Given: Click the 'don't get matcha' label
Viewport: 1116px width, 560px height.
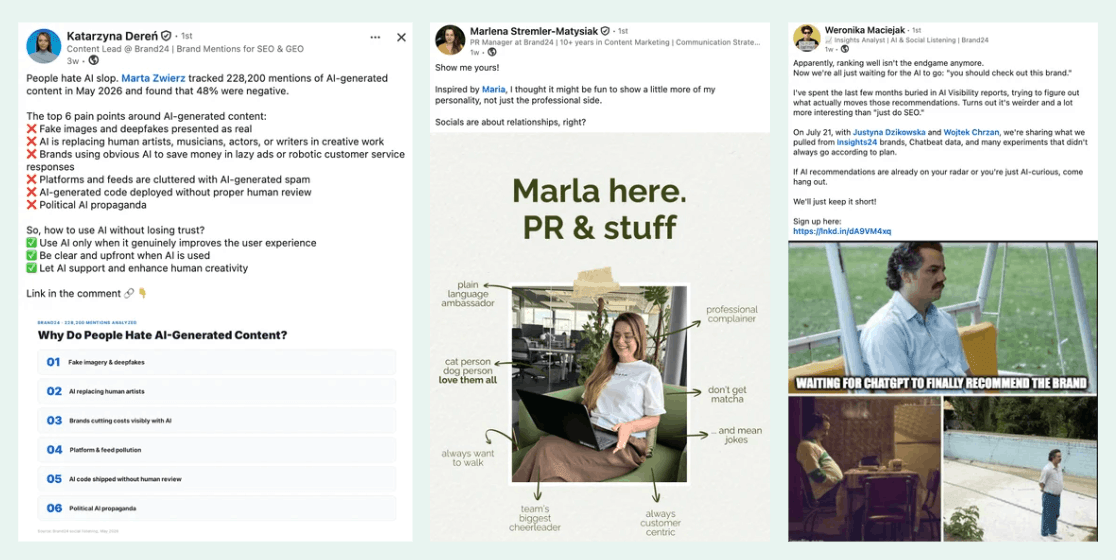Looking at the screenshot, I should pyautogui.click(x=726, y=394).
